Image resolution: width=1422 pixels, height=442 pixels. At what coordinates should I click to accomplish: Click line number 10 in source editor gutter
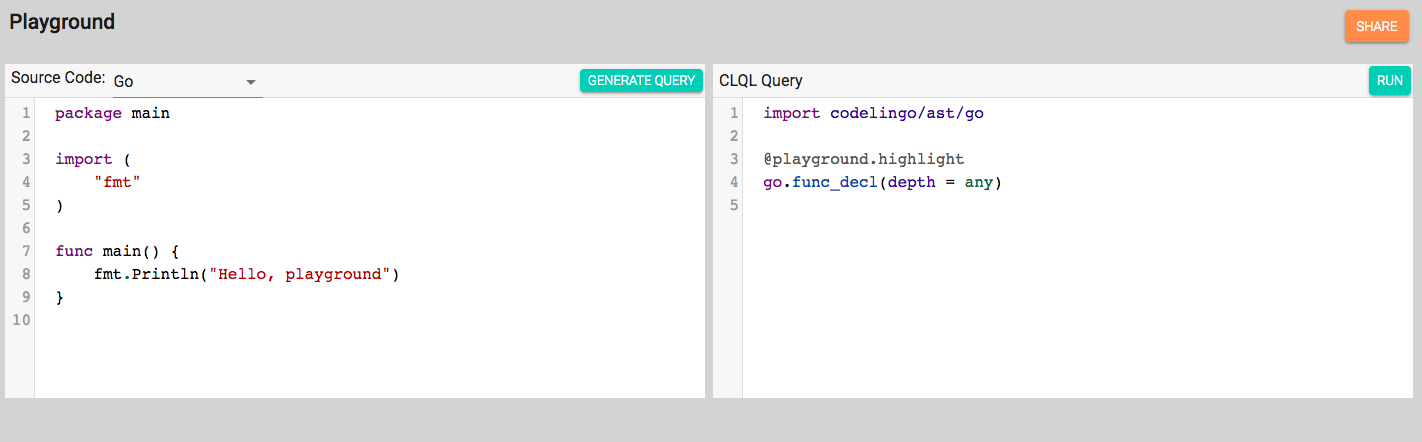[x=22, y=321]
